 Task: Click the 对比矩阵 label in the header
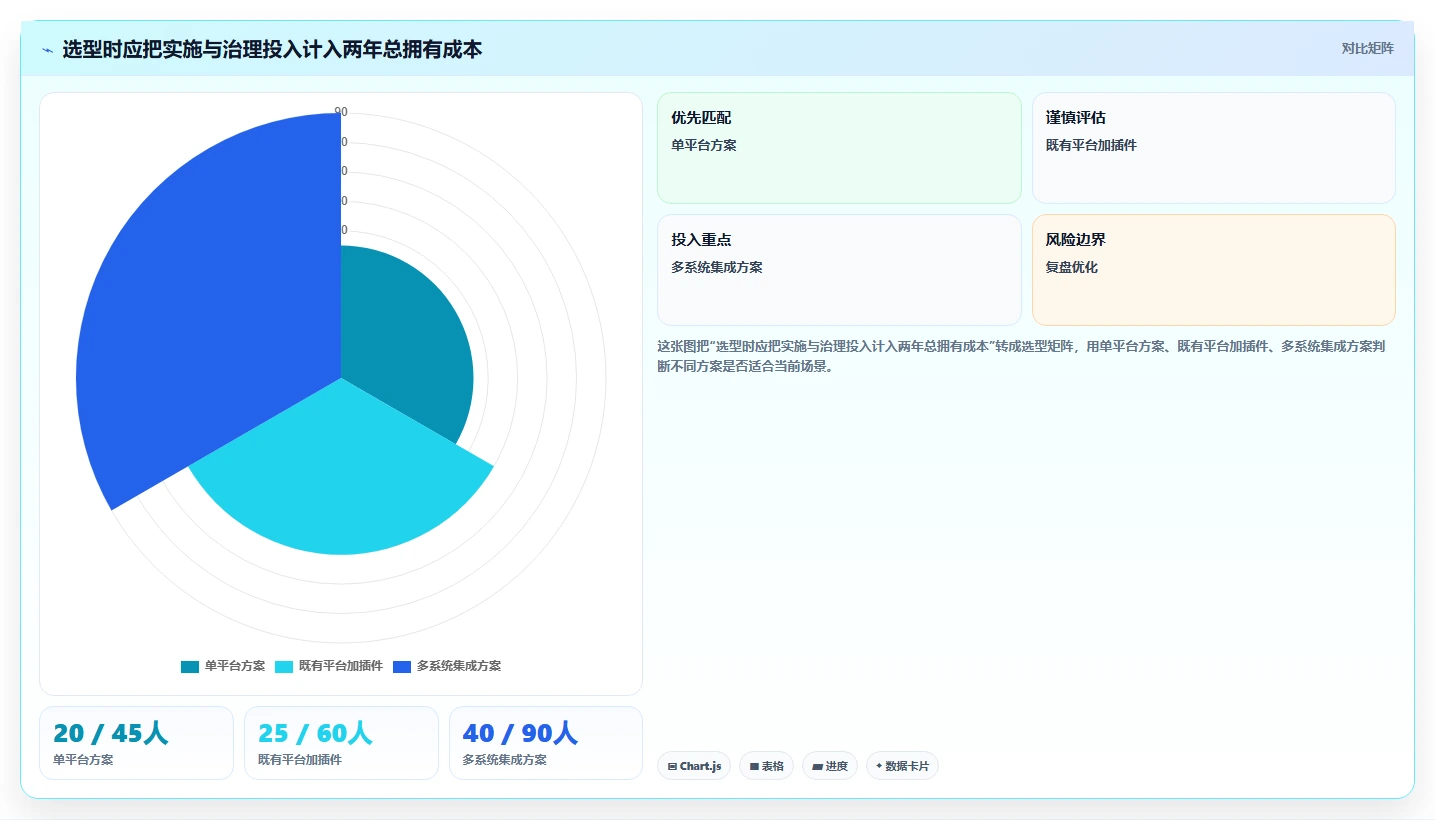1367,48
